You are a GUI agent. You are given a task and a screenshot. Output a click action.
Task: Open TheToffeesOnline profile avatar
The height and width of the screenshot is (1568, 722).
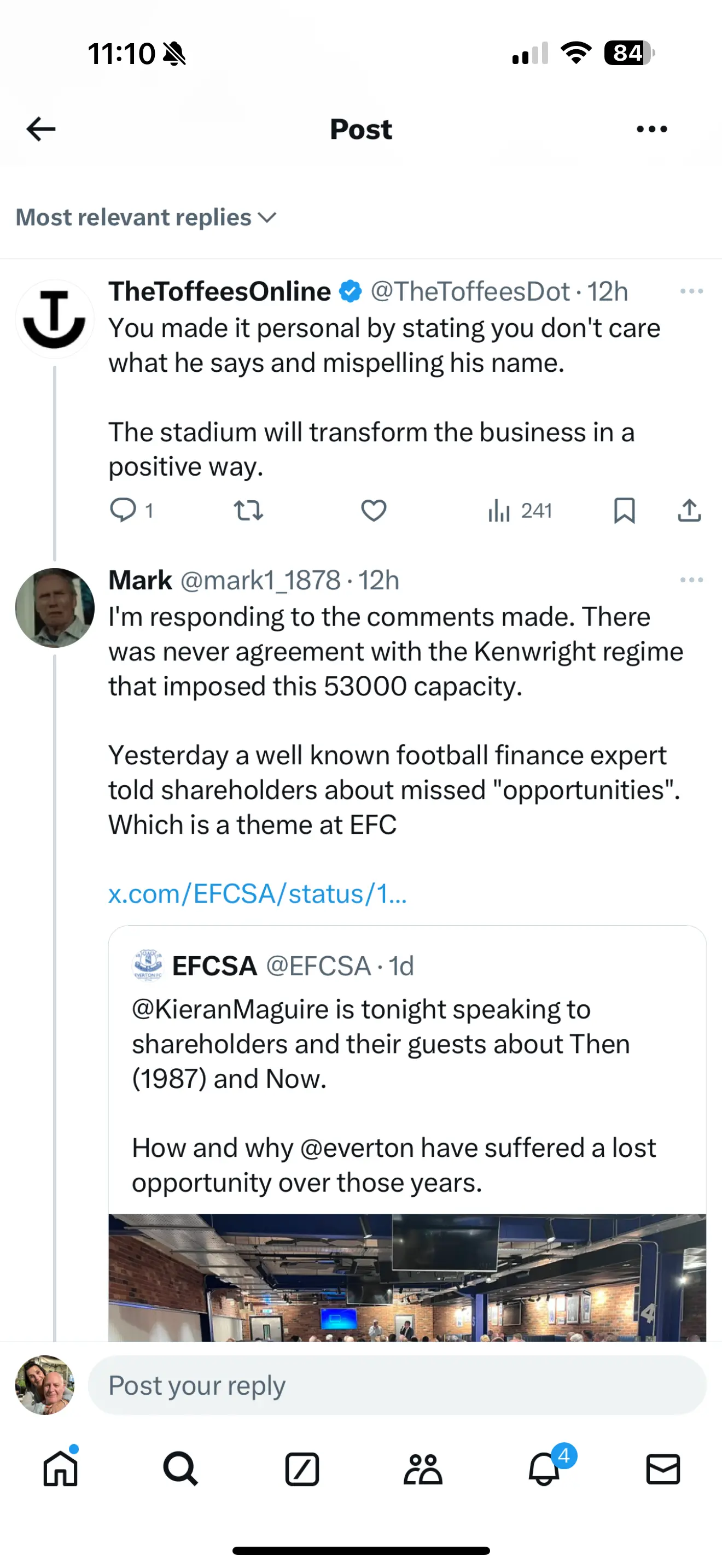[x=55, y=318]
